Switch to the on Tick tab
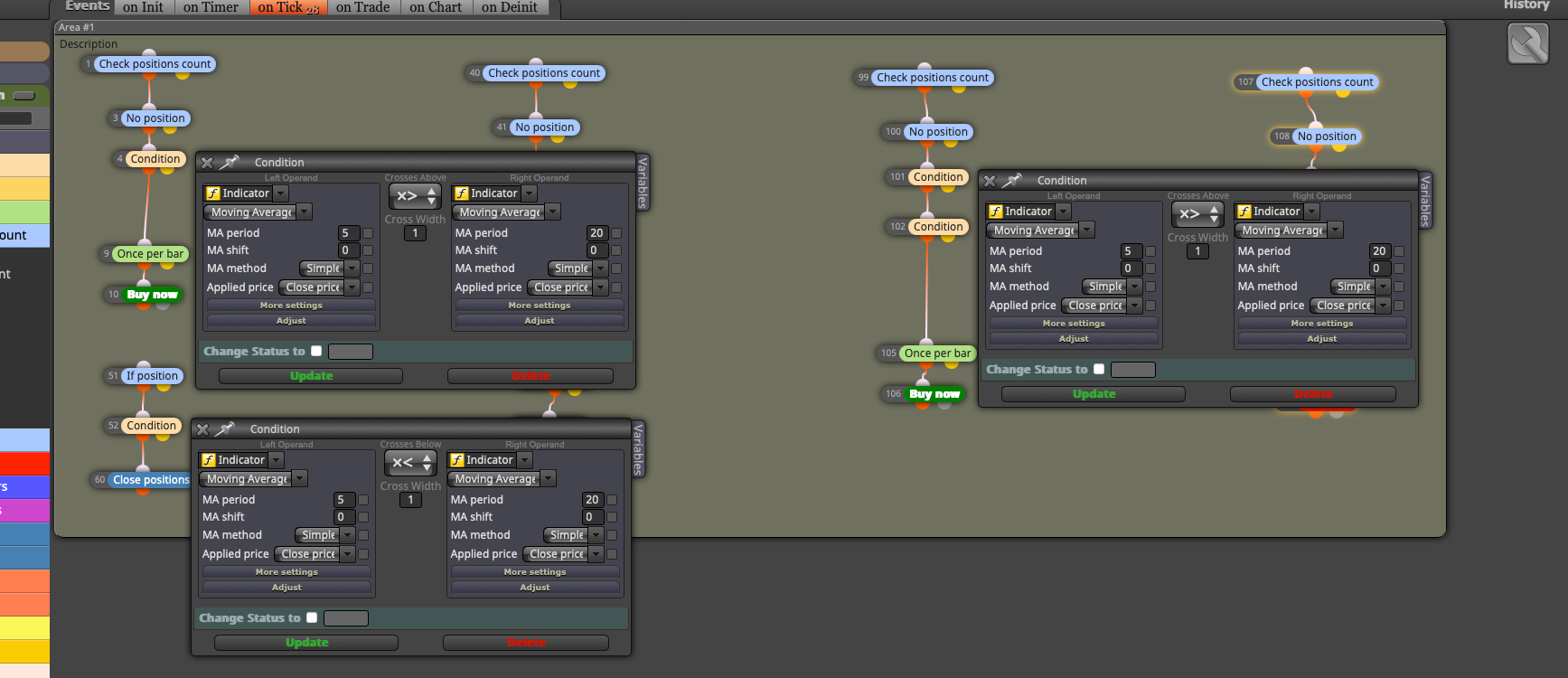 288,7
